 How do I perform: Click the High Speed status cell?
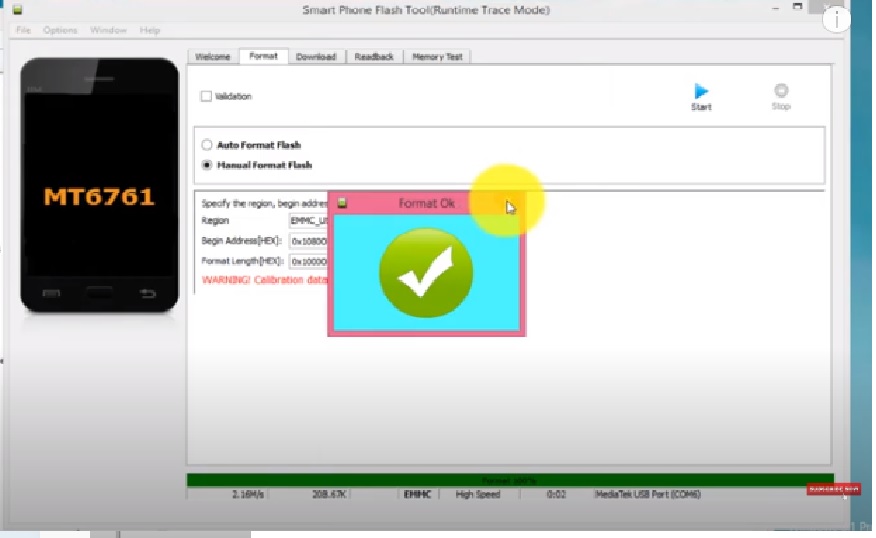[478, 494]
